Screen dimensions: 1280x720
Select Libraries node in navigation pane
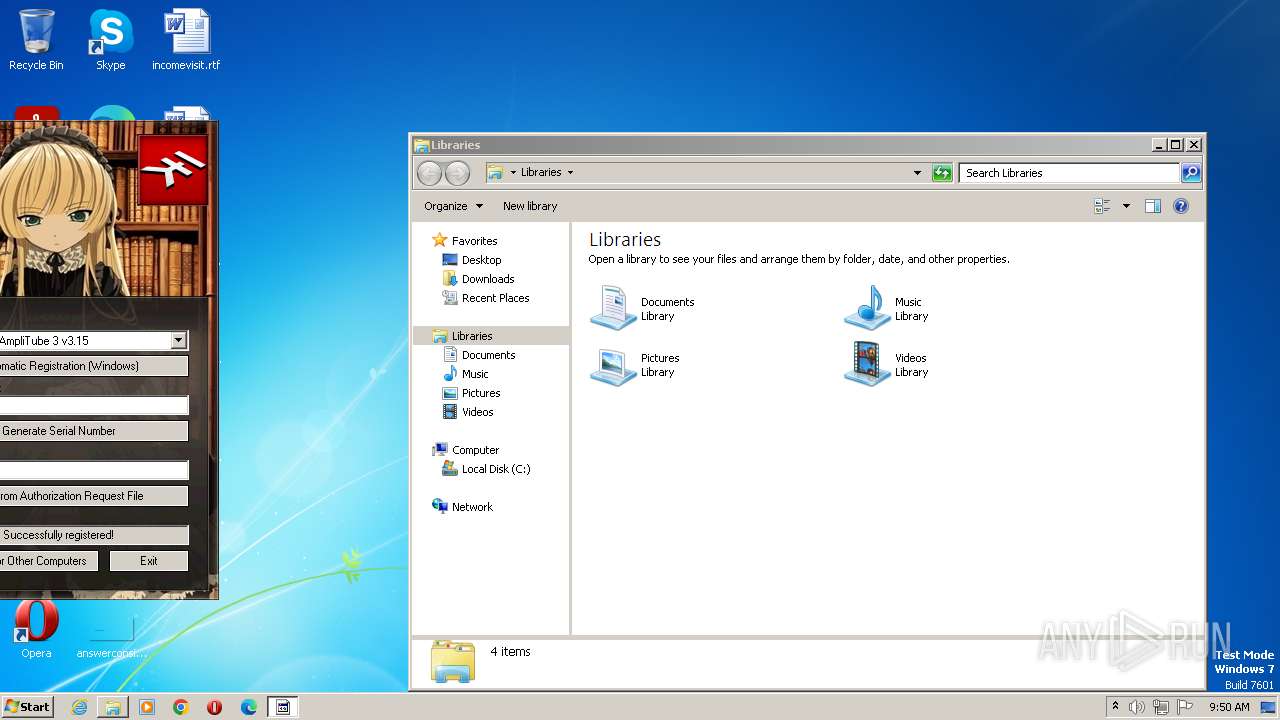point(472,336)
